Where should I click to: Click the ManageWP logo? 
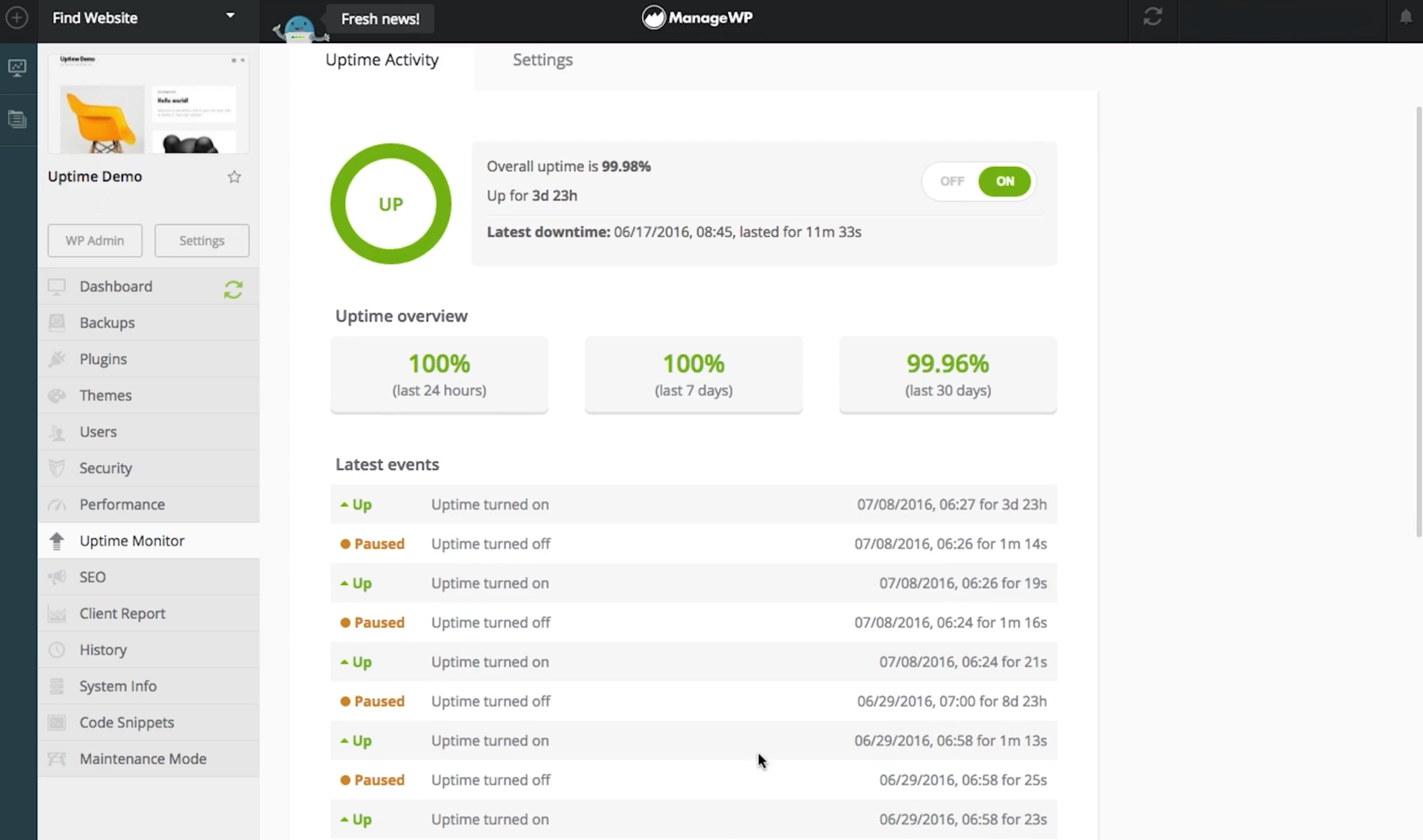697,18
